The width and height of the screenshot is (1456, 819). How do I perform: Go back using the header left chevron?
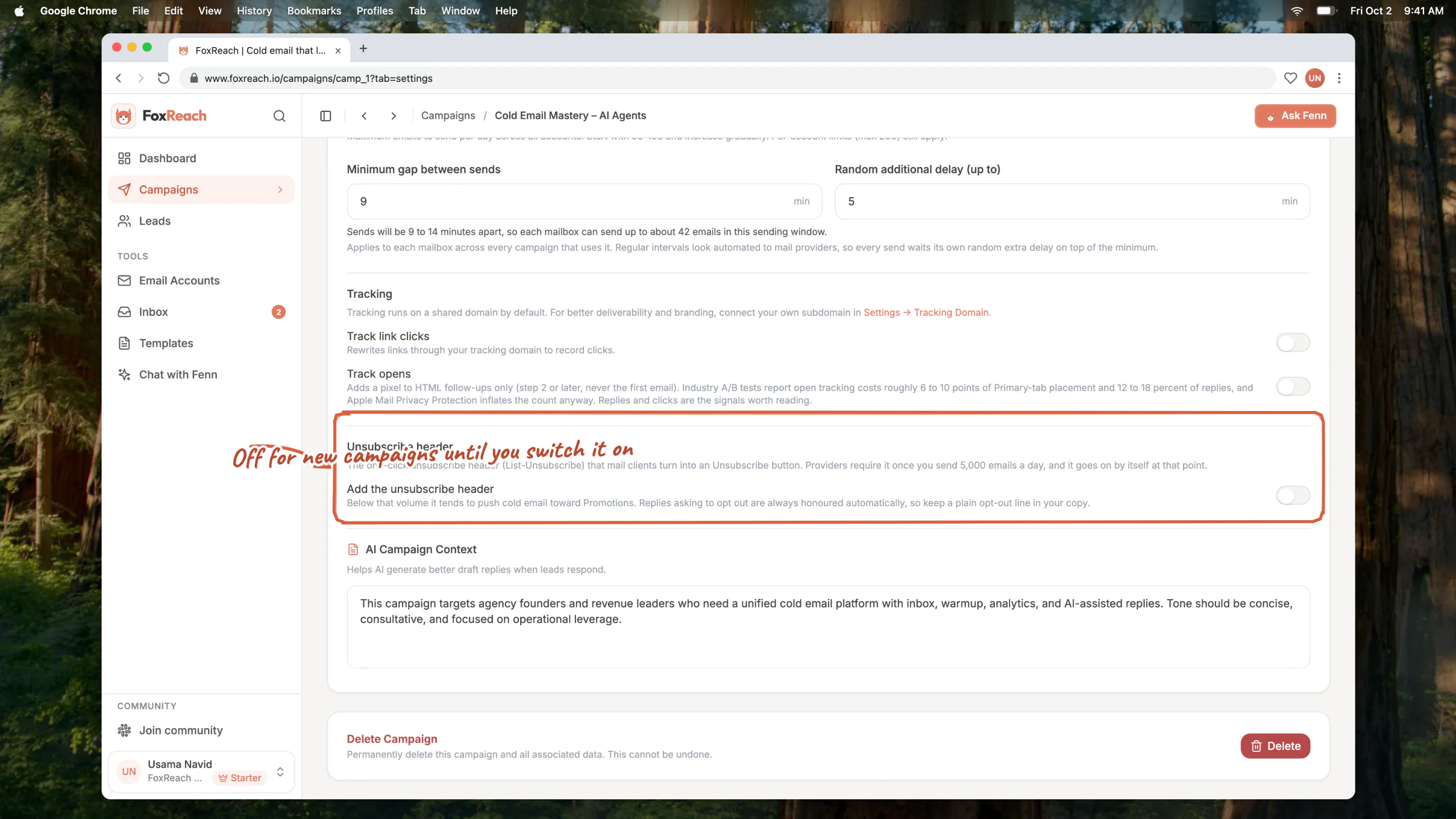pyautogui.click(x=365, y=116)
